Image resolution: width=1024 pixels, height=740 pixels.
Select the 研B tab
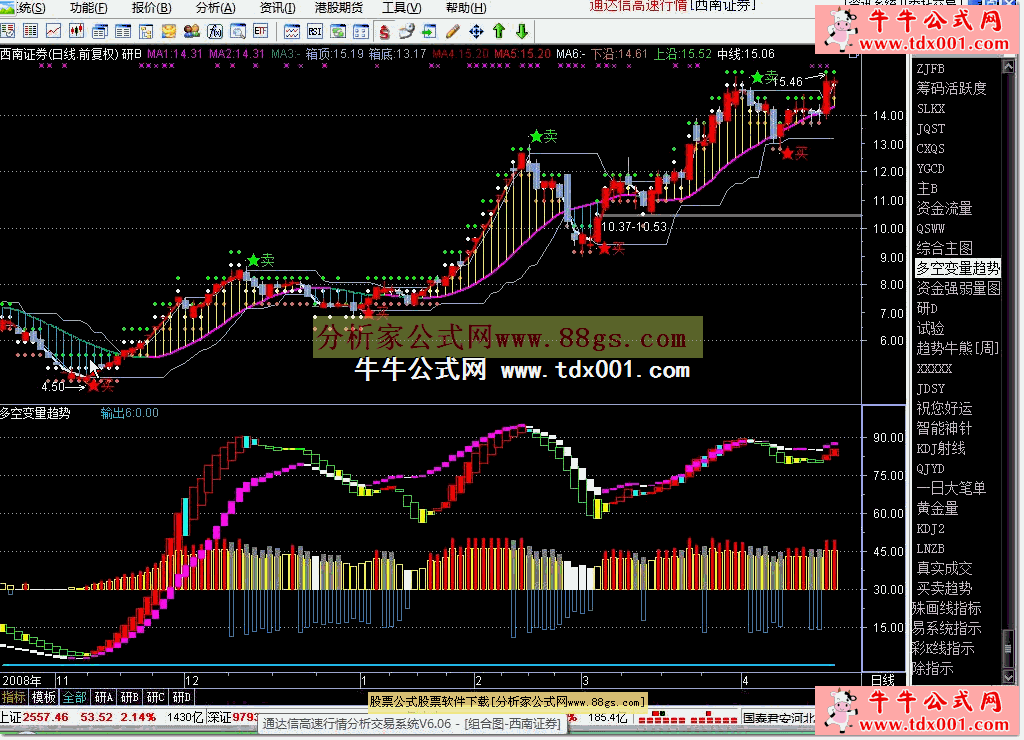[x=129, y=698]
